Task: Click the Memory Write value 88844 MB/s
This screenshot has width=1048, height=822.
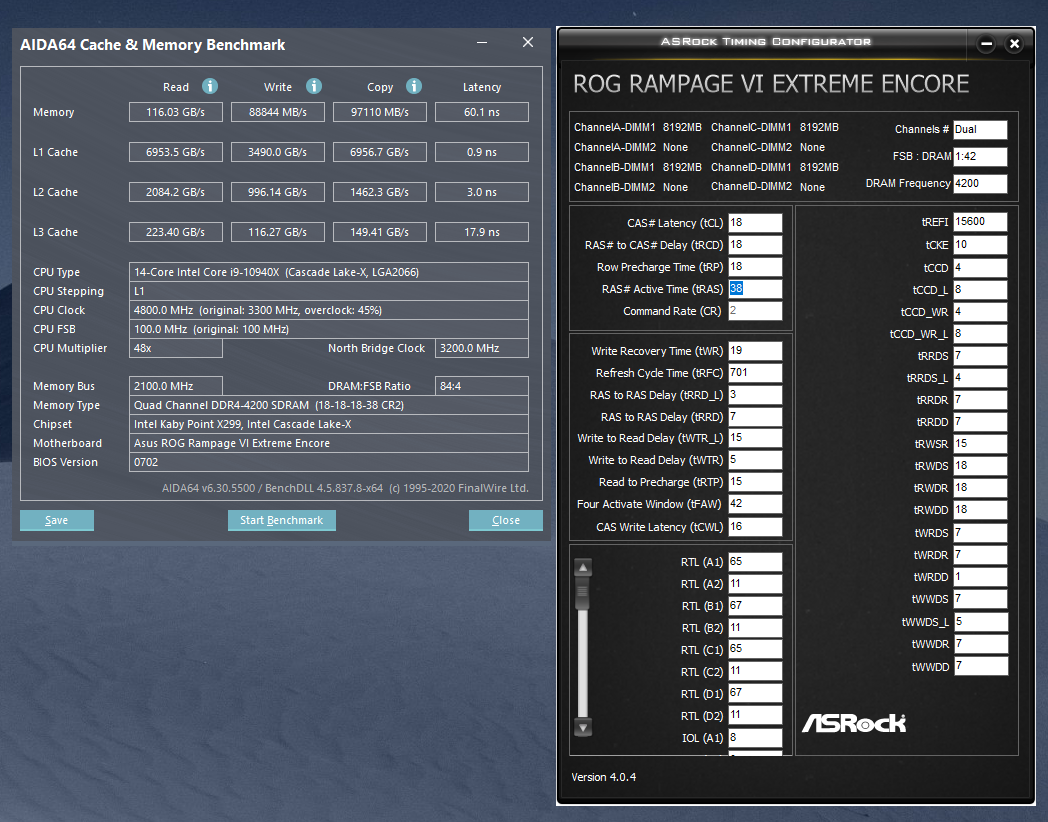Action: [278, 112]
